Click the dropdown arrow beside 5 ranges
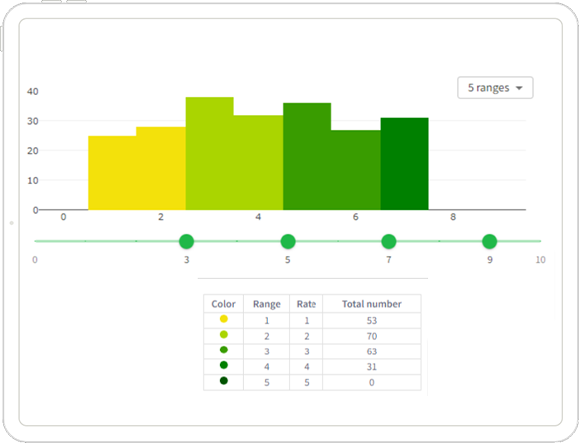This screenshot has width=579, height=443. pos(519,88)
